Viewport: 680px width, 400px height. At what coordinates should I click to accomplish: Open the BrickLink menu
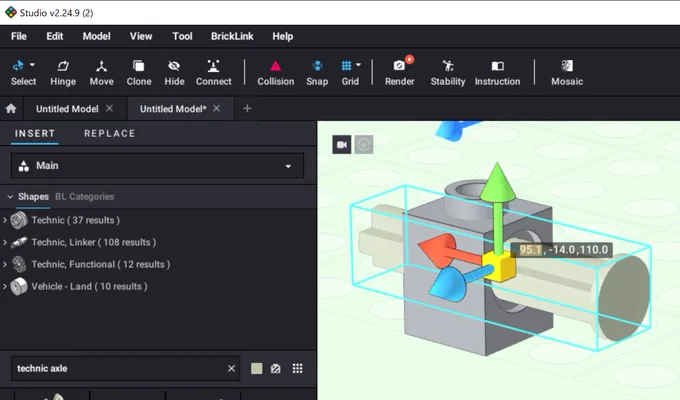click(232, 36)
